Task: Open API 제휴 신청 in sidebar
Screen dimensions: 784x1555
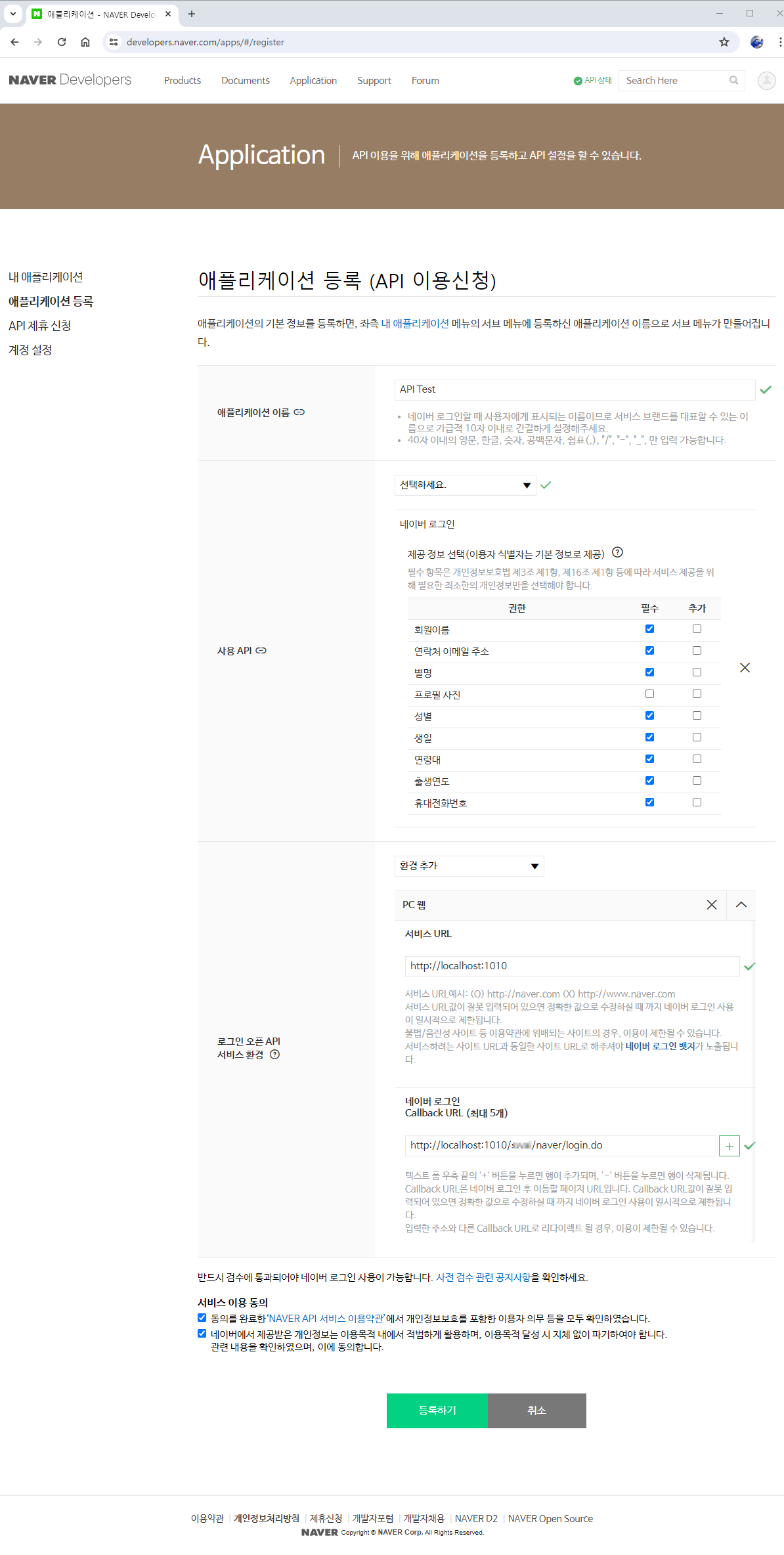Action: [40, 326]
